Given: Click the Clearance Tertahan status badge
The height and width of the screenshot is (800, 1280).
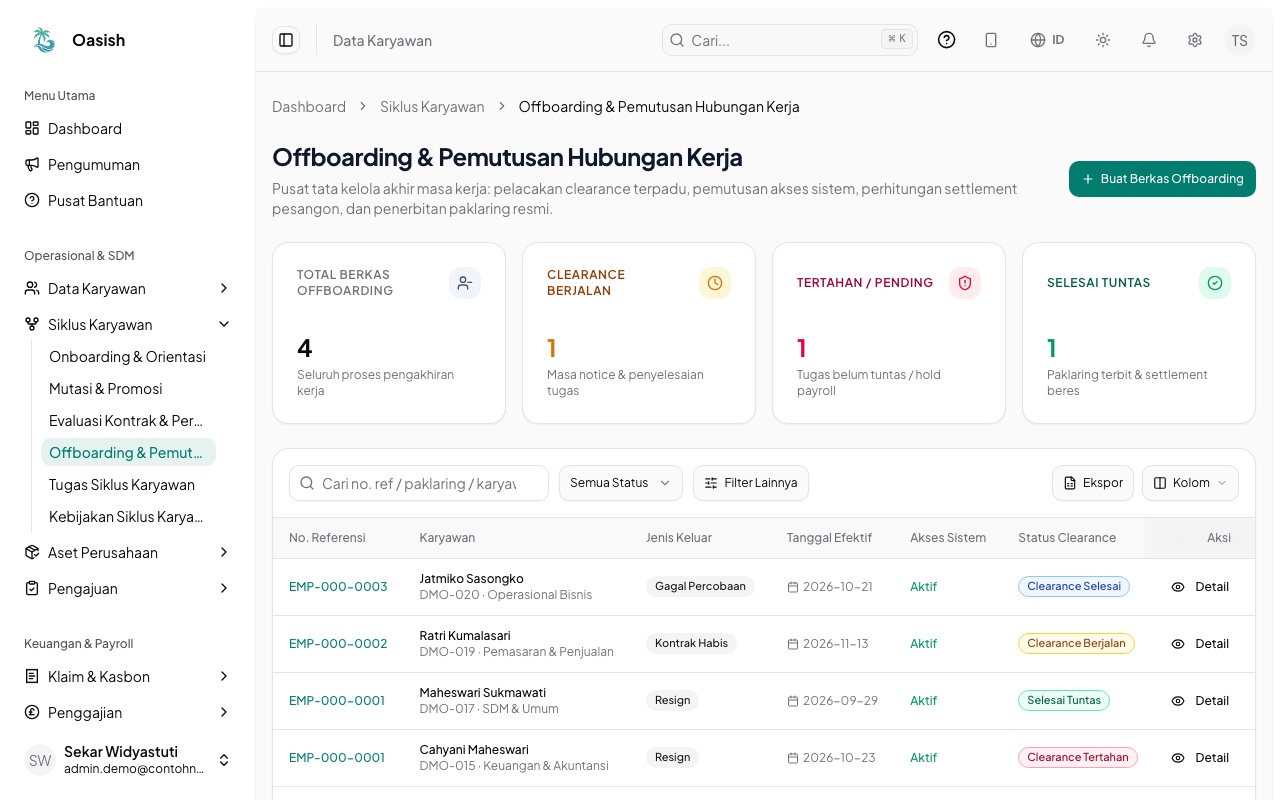Looking at the screenshot, I should [1078, 758].
